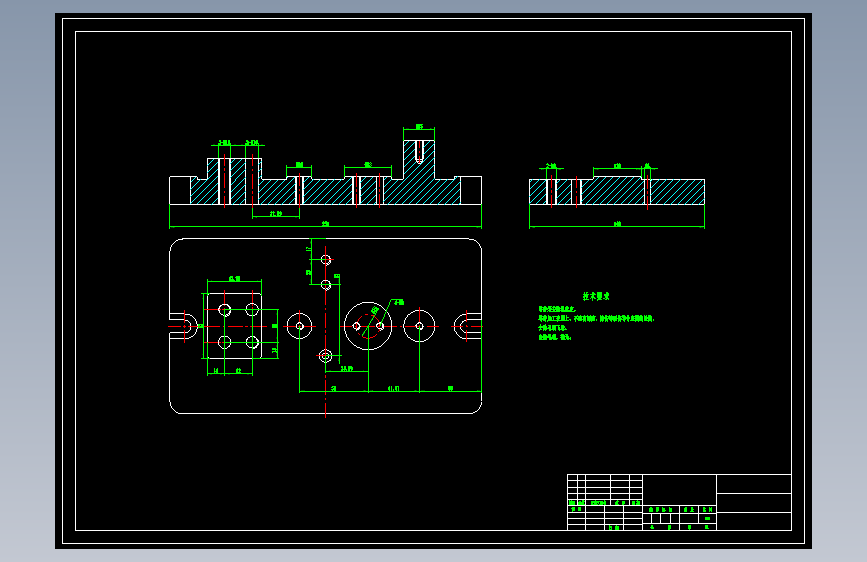Pick the round boss right of large circle
Image resolution: width=867 pixels, height=562 pixels.
pyautogui.click(x=419, y=326)
